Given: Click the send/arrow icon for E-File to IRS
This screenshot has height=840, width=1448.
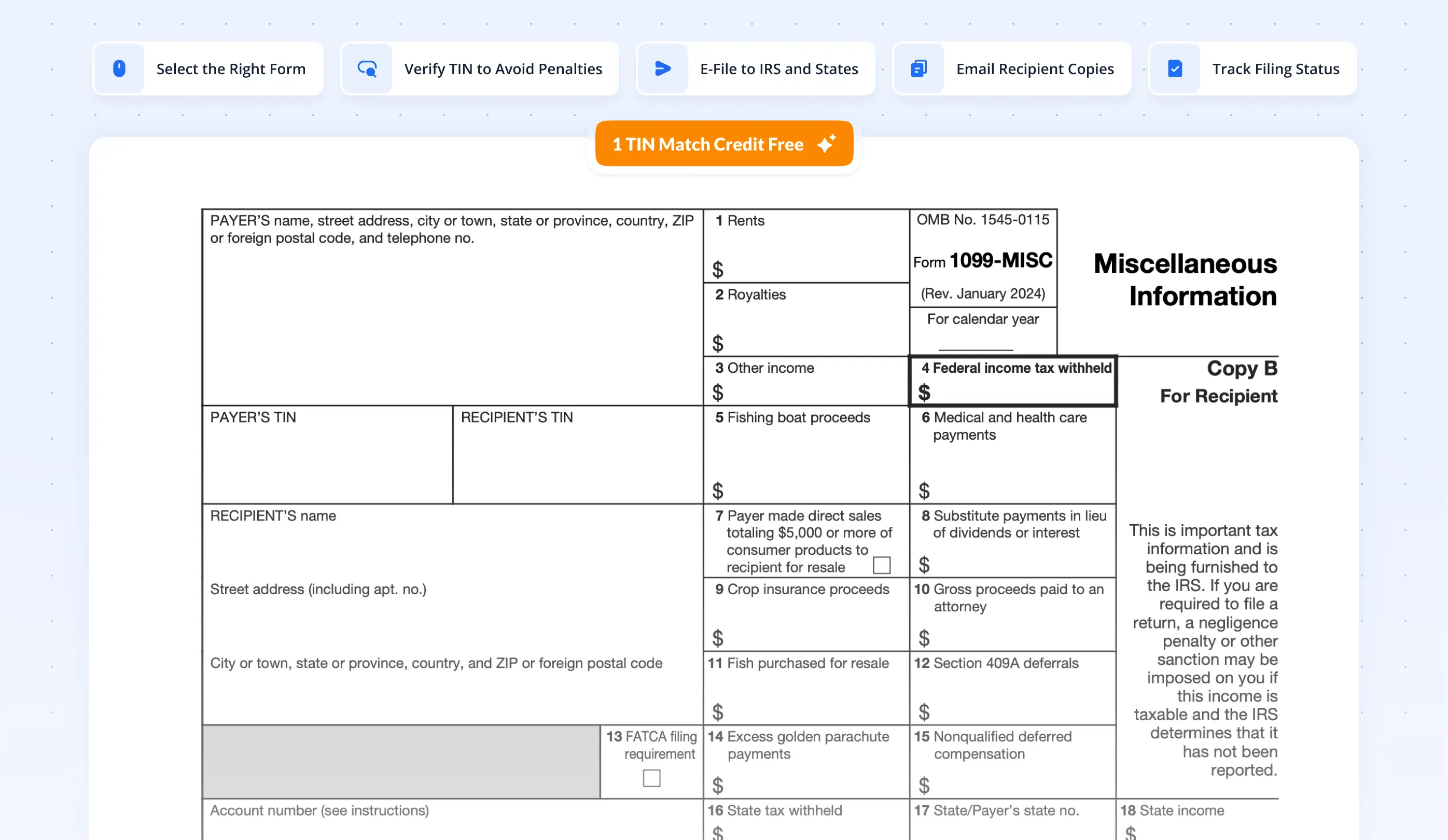Looking at the screenshot, I should pos(661,68).
